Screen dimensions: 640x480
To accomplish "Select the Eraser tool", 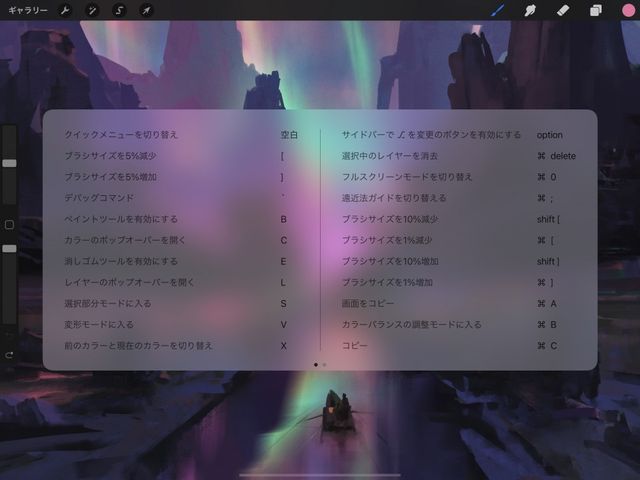I will pos(563,10).
